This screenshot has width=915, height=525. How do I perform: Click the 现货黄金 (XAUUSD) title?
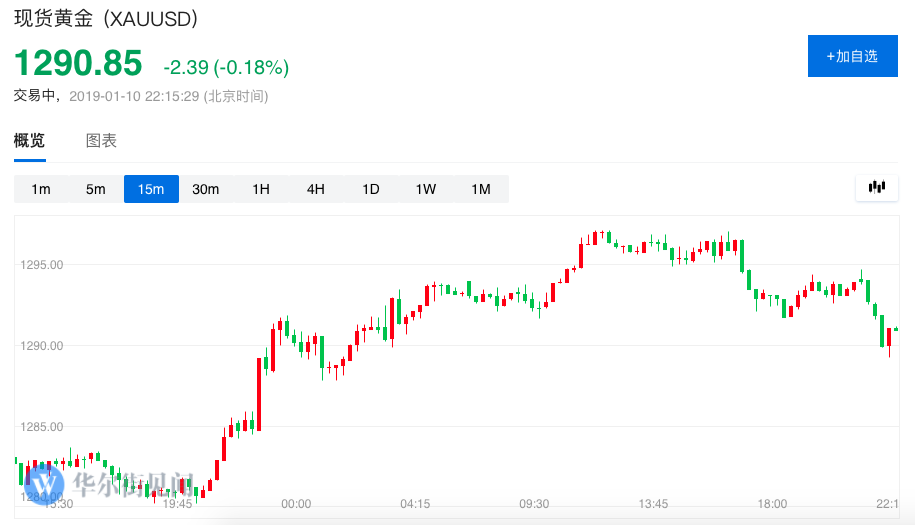click(105, 19)
